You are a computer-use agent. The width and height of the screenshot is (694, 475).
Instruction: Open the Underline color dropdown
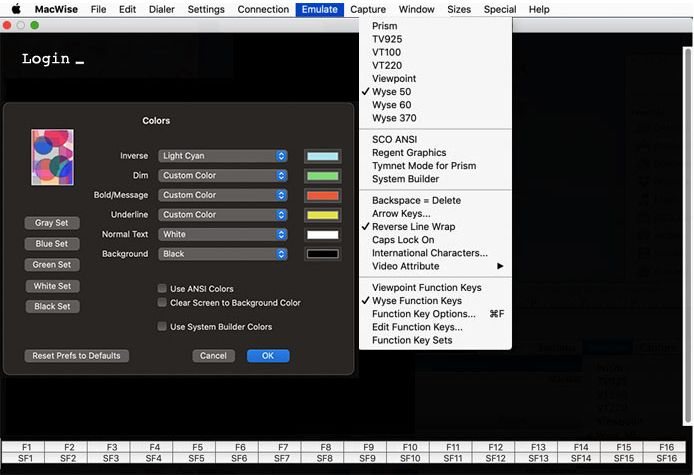223,215
